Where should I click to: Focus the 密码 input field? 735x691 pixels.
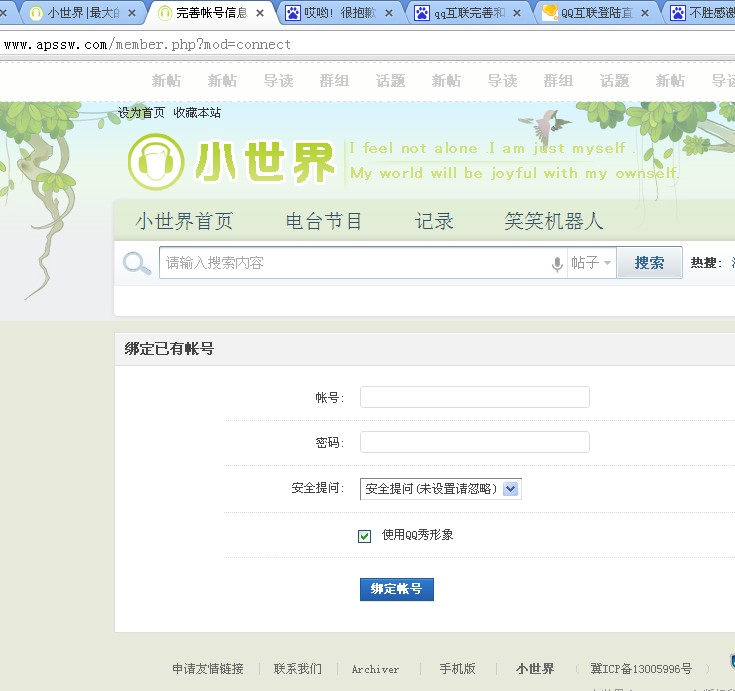pos(474,442)
